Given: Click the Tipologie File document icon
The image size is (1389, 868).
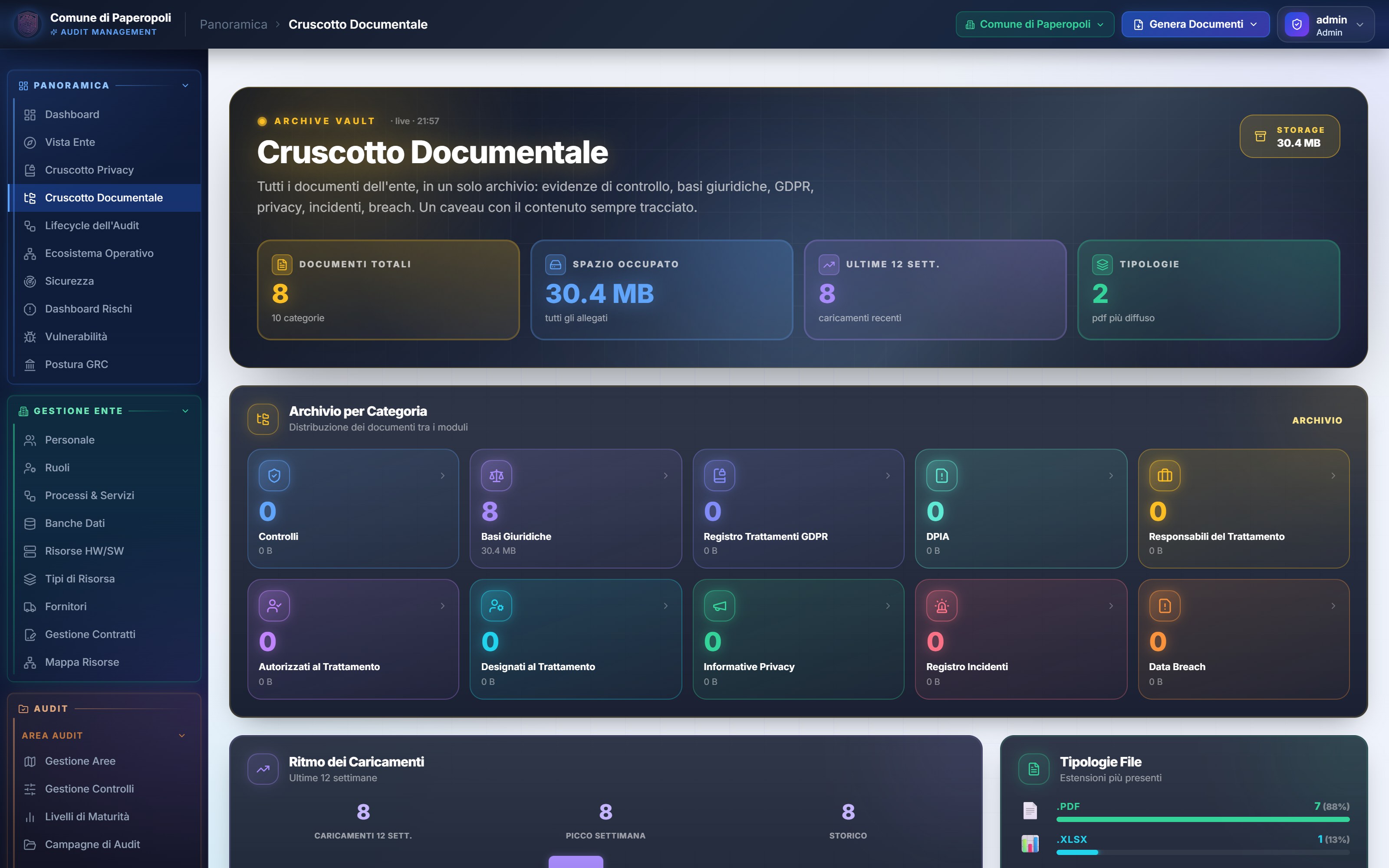Looking at the screenshot, I should (1034, 769).
